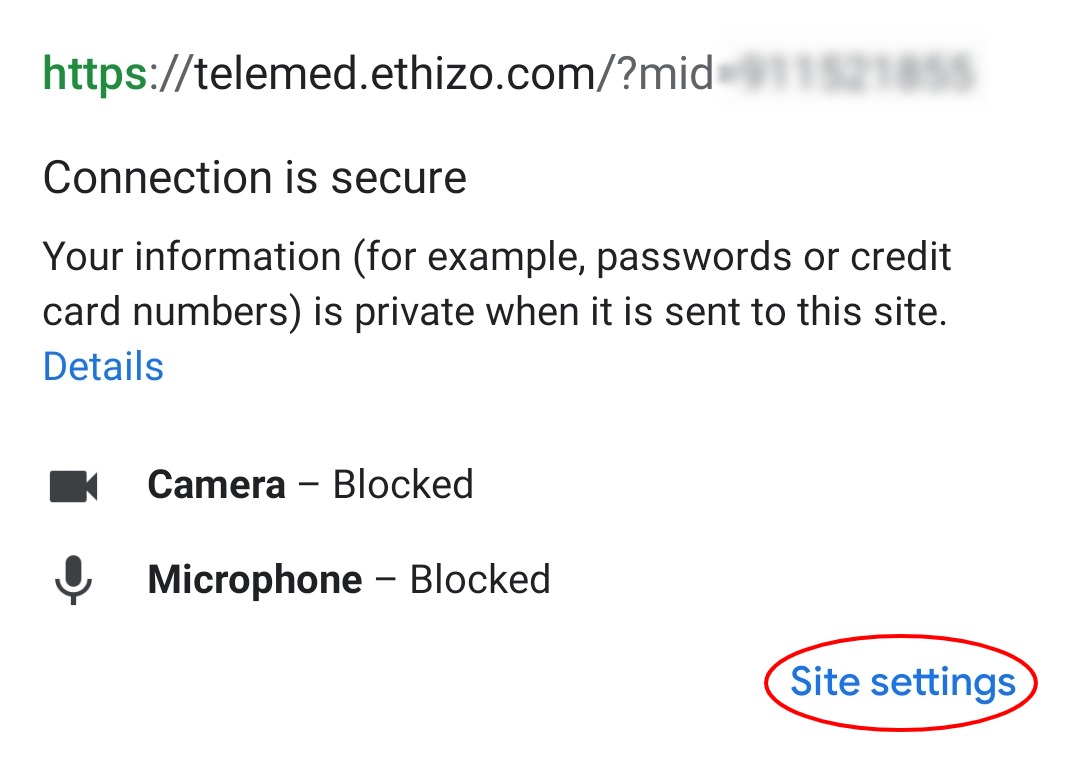Click the Connection is secure heading

tap(254, 178)
